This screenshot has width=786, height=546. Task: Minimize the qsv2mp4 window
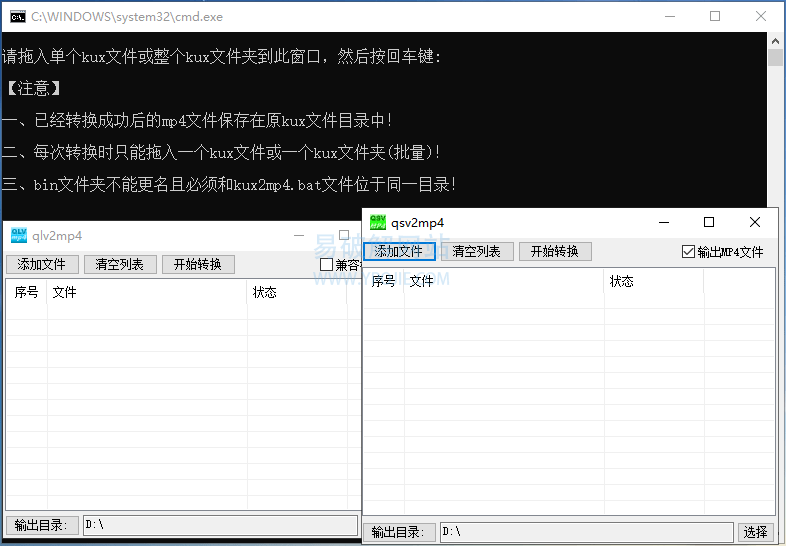(663, 222)
